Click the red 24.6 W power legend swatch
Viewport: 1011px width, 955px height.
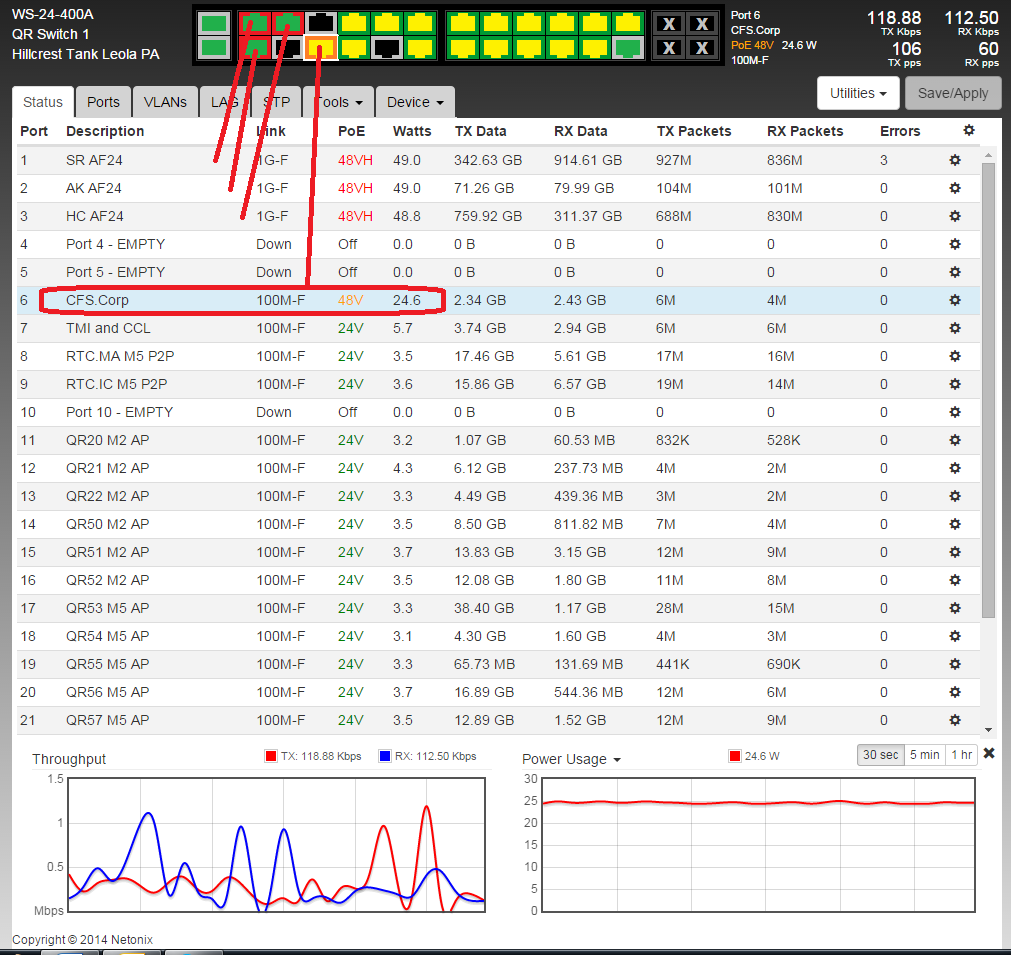(x=734, y=756)
